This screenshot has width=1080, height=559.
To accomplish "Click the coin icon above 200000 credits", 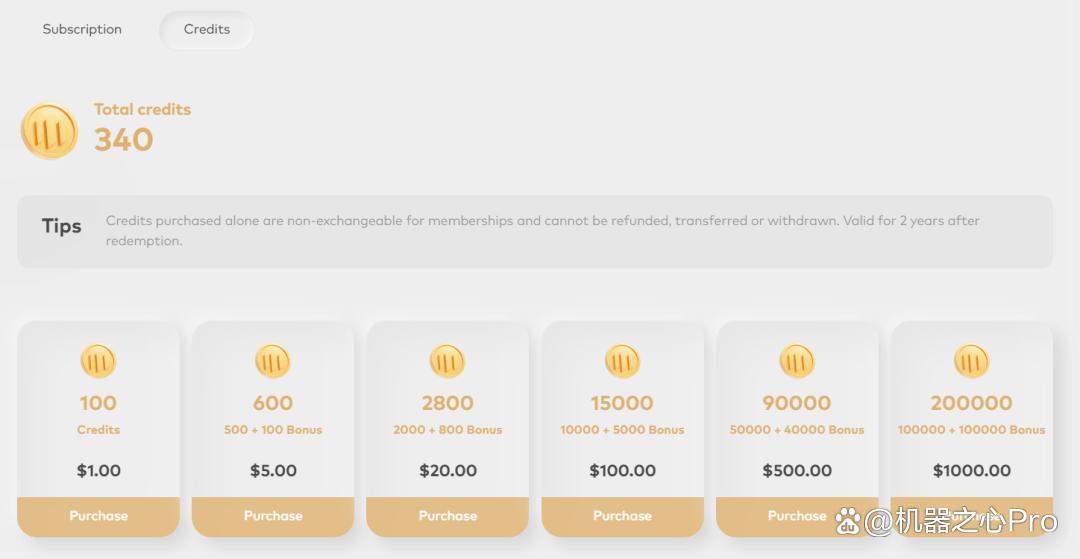I will (x=972, y=361).
